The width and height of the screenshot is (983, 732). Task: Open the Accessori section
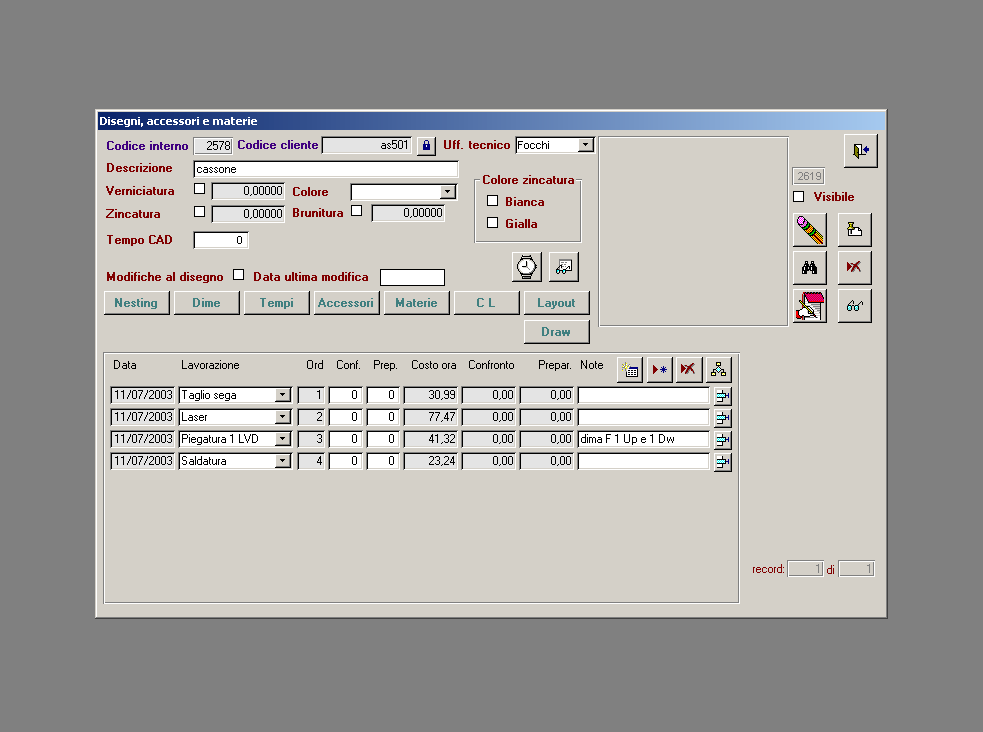click(346, 303)
